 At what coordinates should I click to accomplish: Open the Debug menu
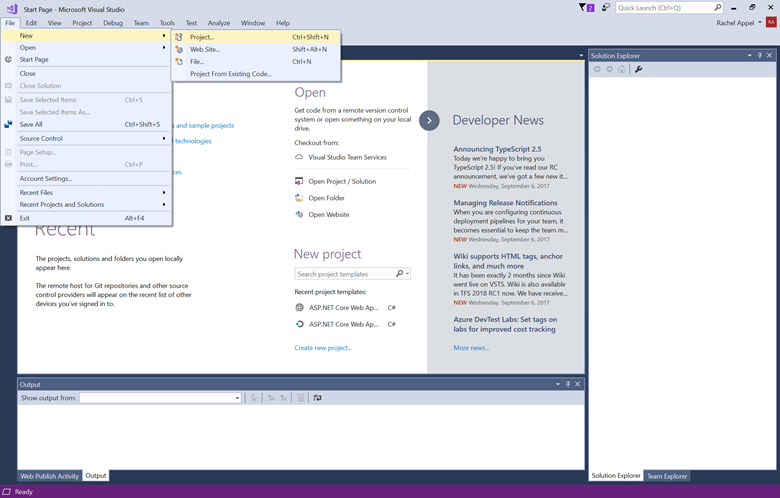[x=113, y=23]
